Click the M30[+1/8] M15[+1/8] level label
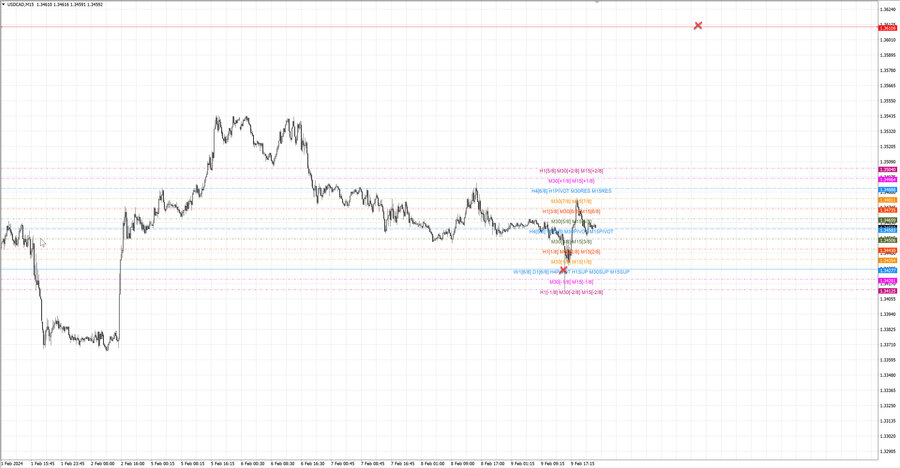Screen dimensions: 900x468 click(x=571, y=181)
